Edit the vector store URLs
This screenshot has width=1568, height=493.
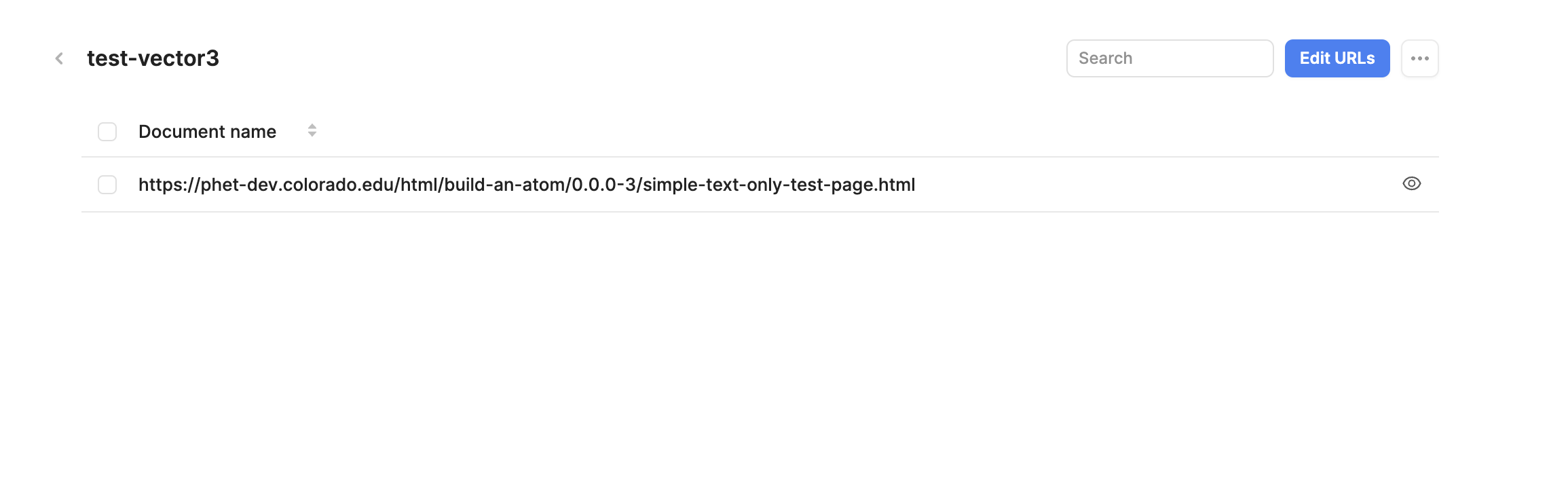1337,58
